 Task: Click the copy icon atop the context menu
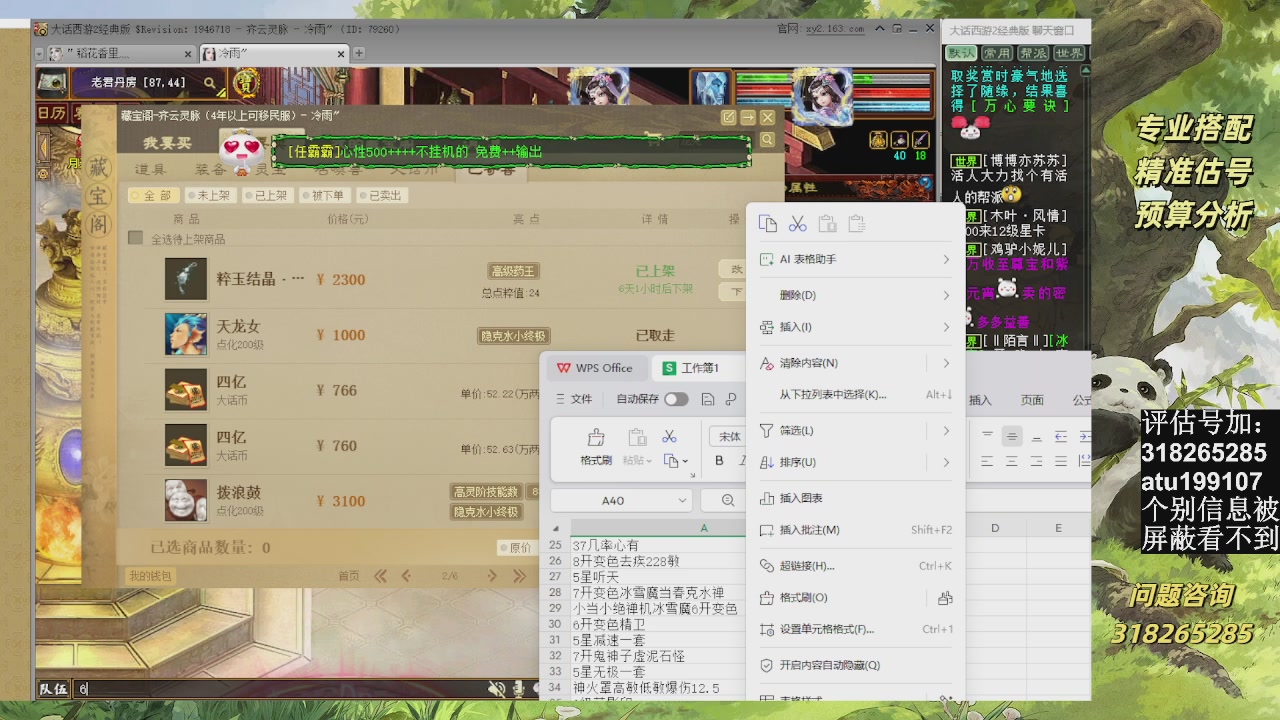click(768, 224)
